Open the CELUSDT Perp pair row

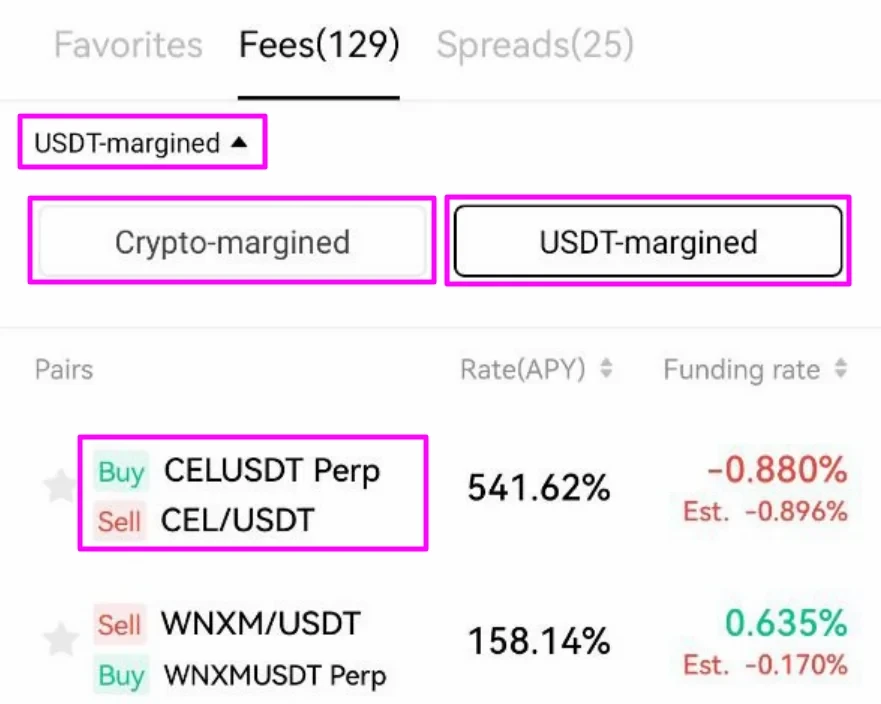click(x=272, y=470)
